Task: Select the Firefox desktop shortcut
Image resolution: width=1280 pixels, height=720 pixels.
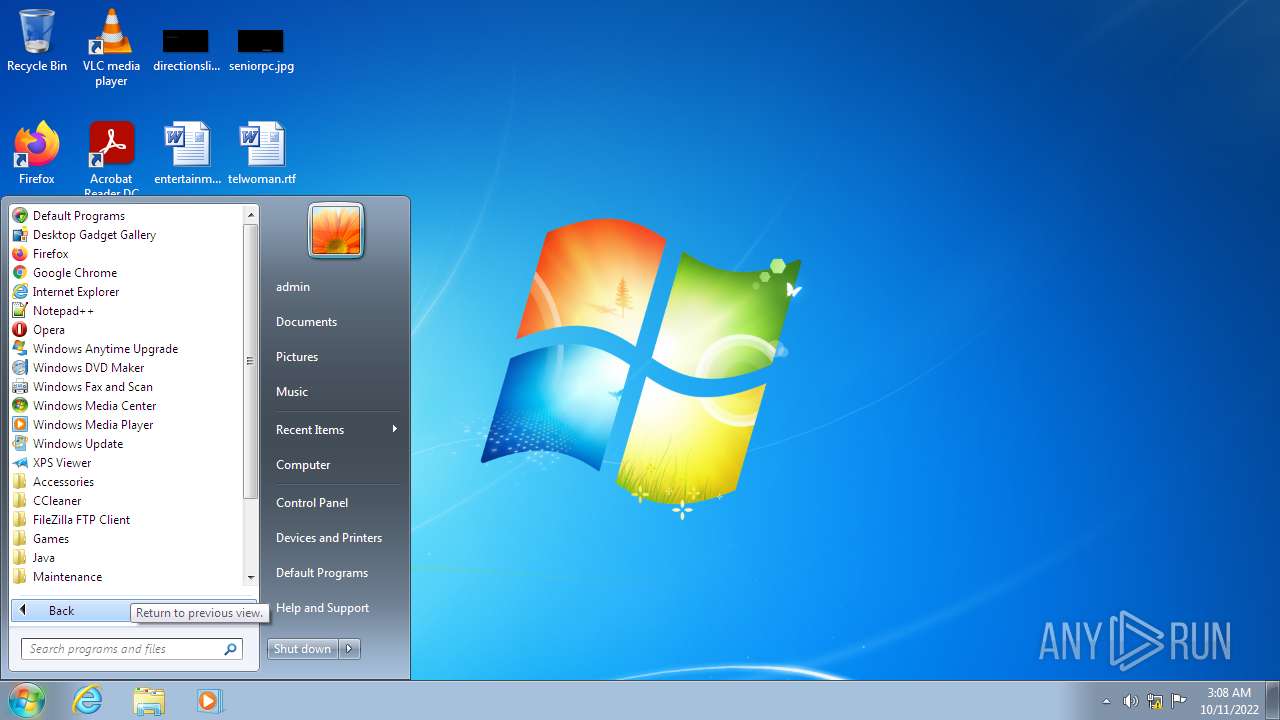Action: pyautogui.click(x=37, y=153)
